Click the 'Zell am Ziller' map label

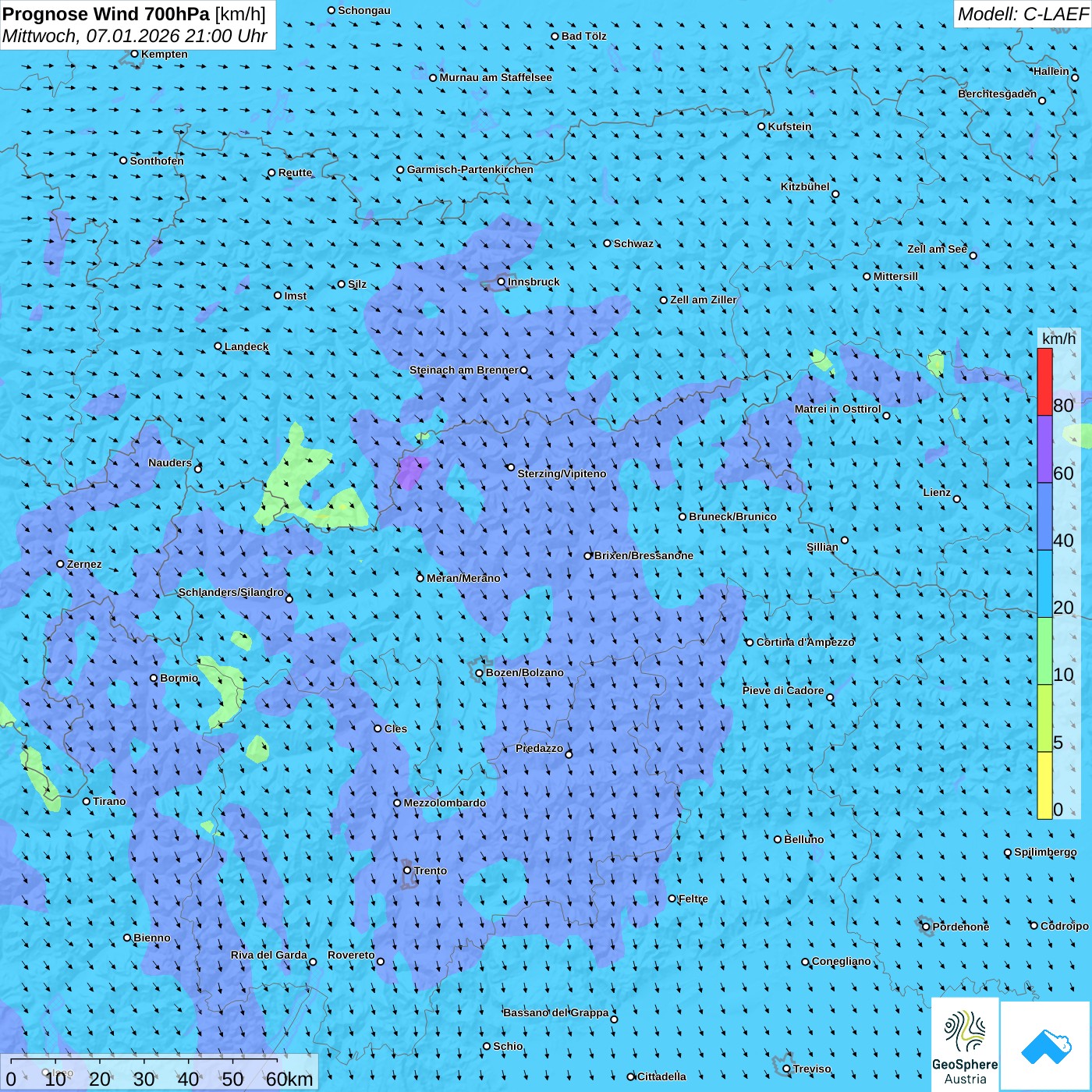tap(704, 300)
